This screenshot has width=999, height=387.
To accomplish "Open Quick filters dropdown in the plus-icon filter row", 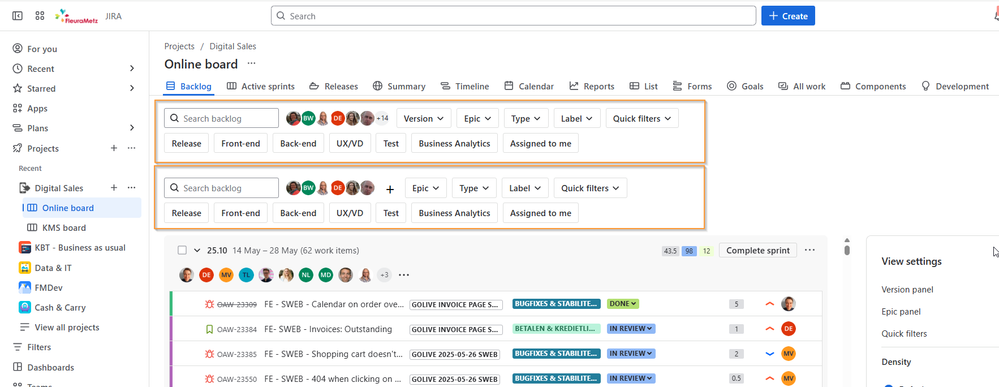I will point(591,188).
